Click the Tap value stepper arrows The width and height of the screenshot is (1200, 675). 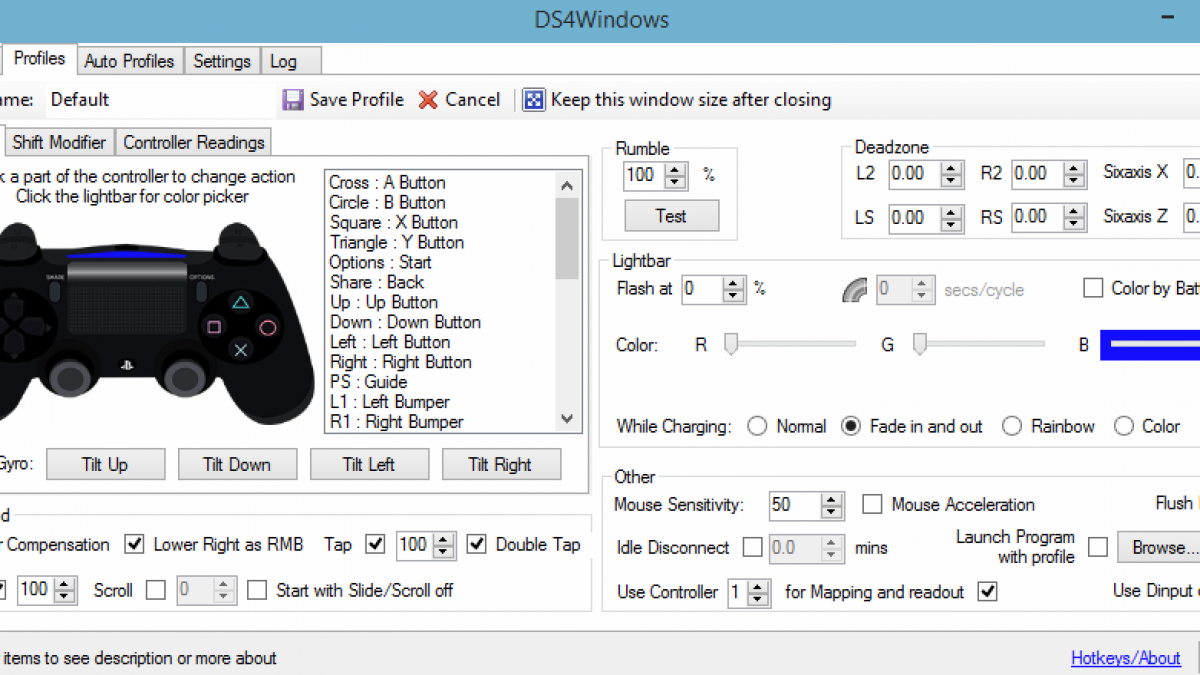[x=445, y=545]
